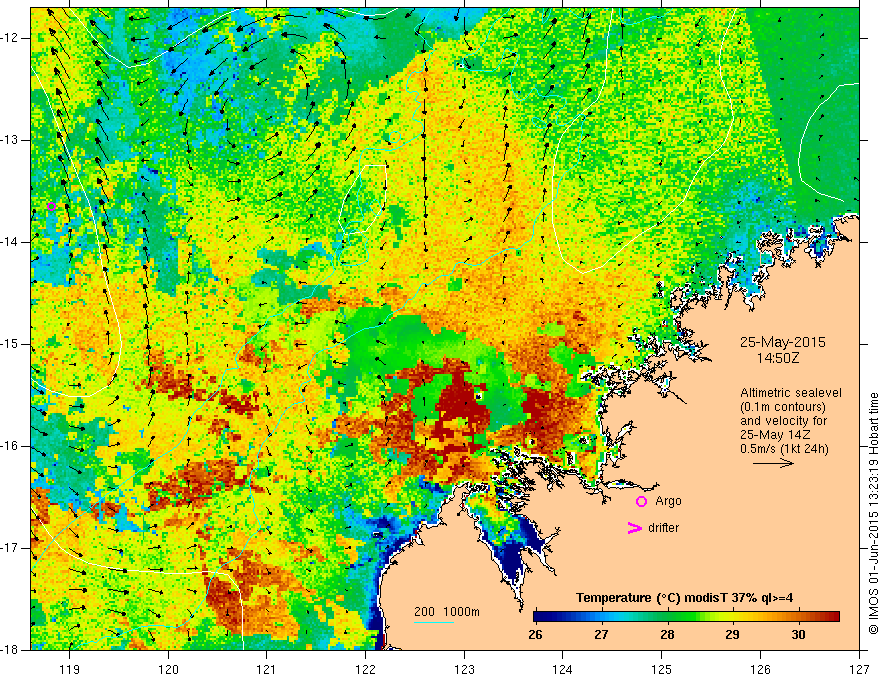This screenshot has width=880, height=680.
Task: Click the temperature color bar legend
Action: pyautogui.click(x=686, y=617)
